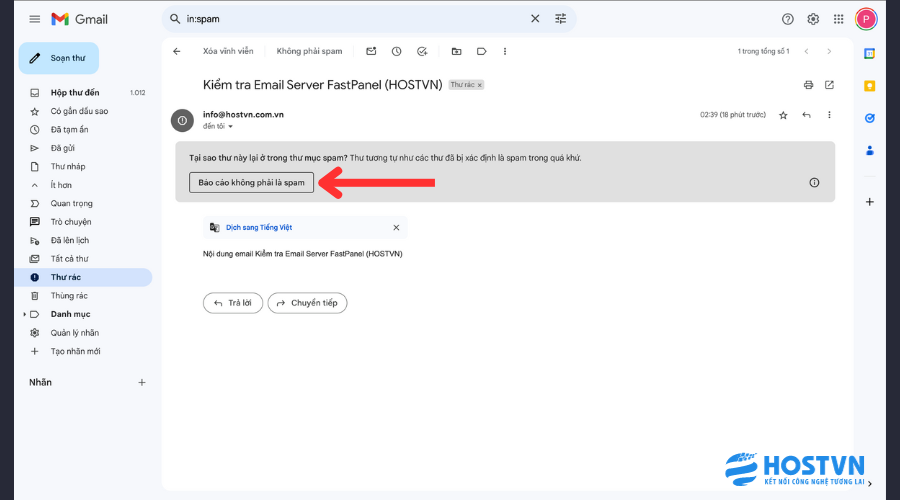This screenshot has height=500, width=900.
Task: Click the Trả lời reply button
Action: pyautogui.click(x=232, y=303)
